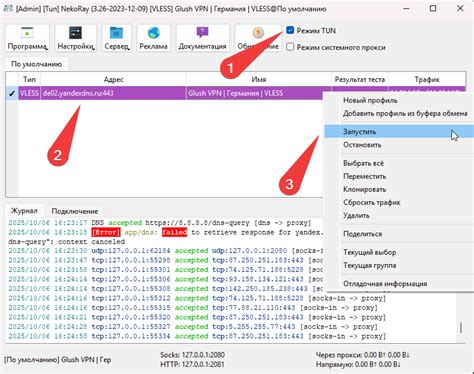
Task: Click the red Error log tag
Action: (x=106, y=232)
